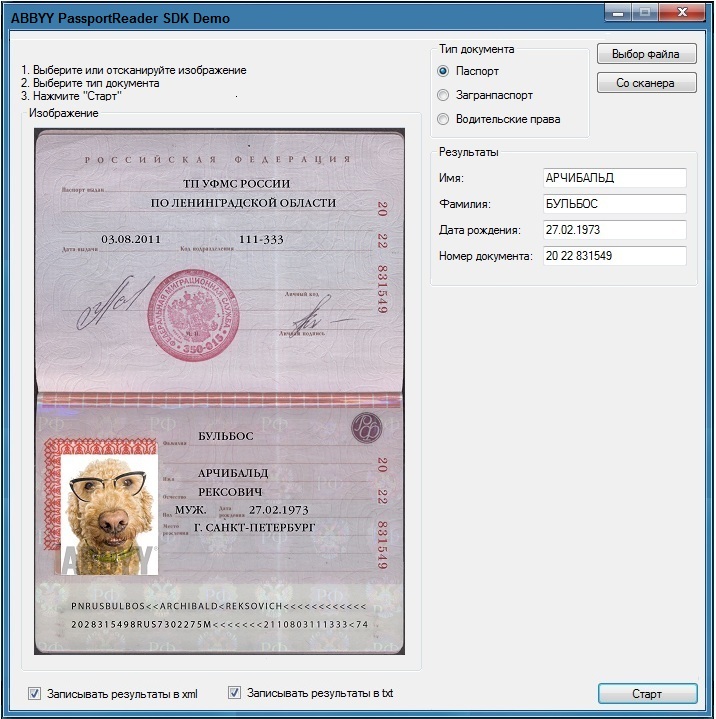
Task: Click the 'Имя' field with АРЧИБАЛЬД
Action: pos(615,178)
